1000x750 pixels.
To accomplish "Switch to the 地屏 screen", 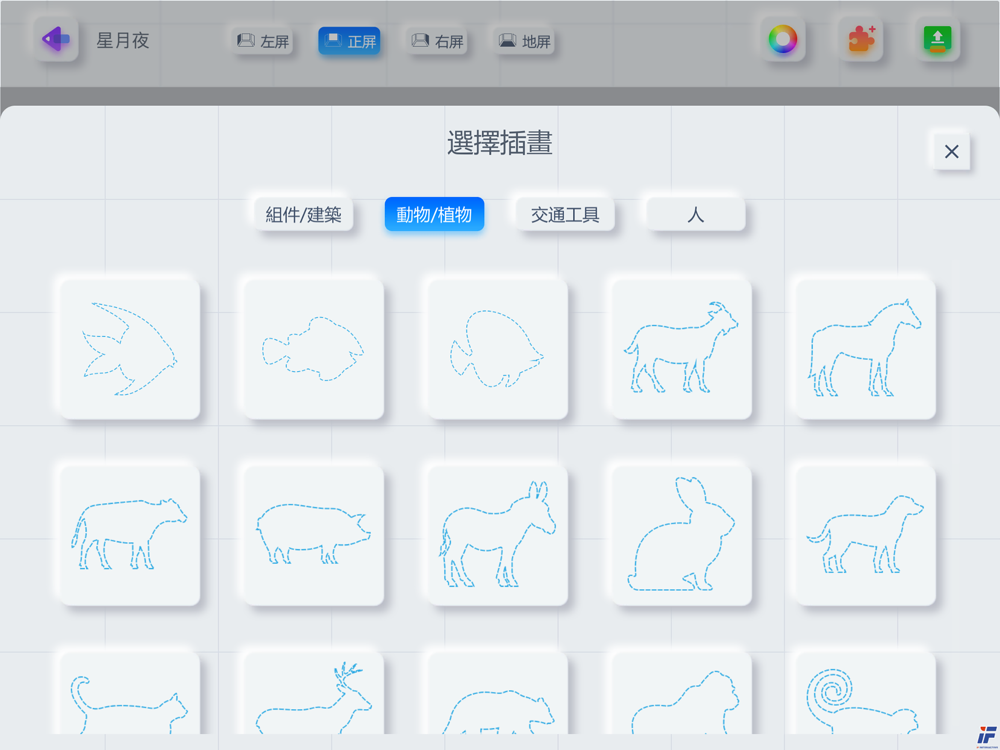I will (524, 41).
